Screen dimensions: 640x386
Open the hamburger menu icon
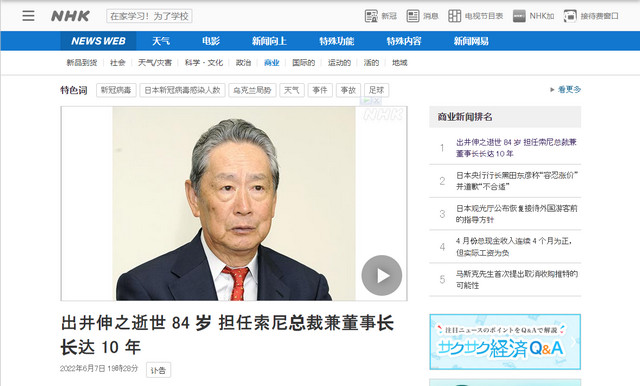tap(28, 16)
